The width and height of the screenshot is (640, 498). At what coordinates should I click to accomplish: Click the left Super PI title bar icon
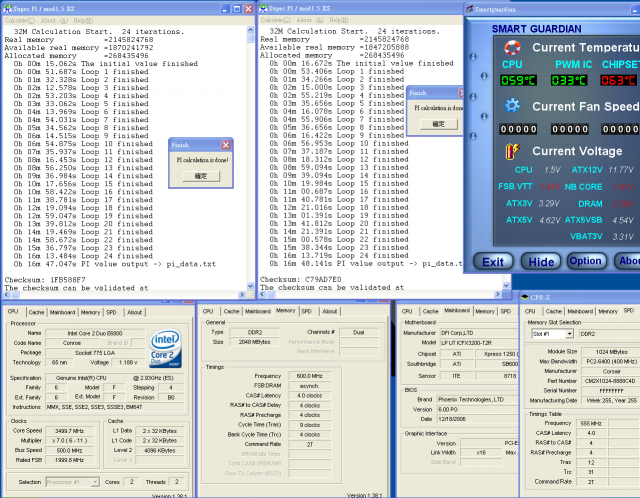7,9
